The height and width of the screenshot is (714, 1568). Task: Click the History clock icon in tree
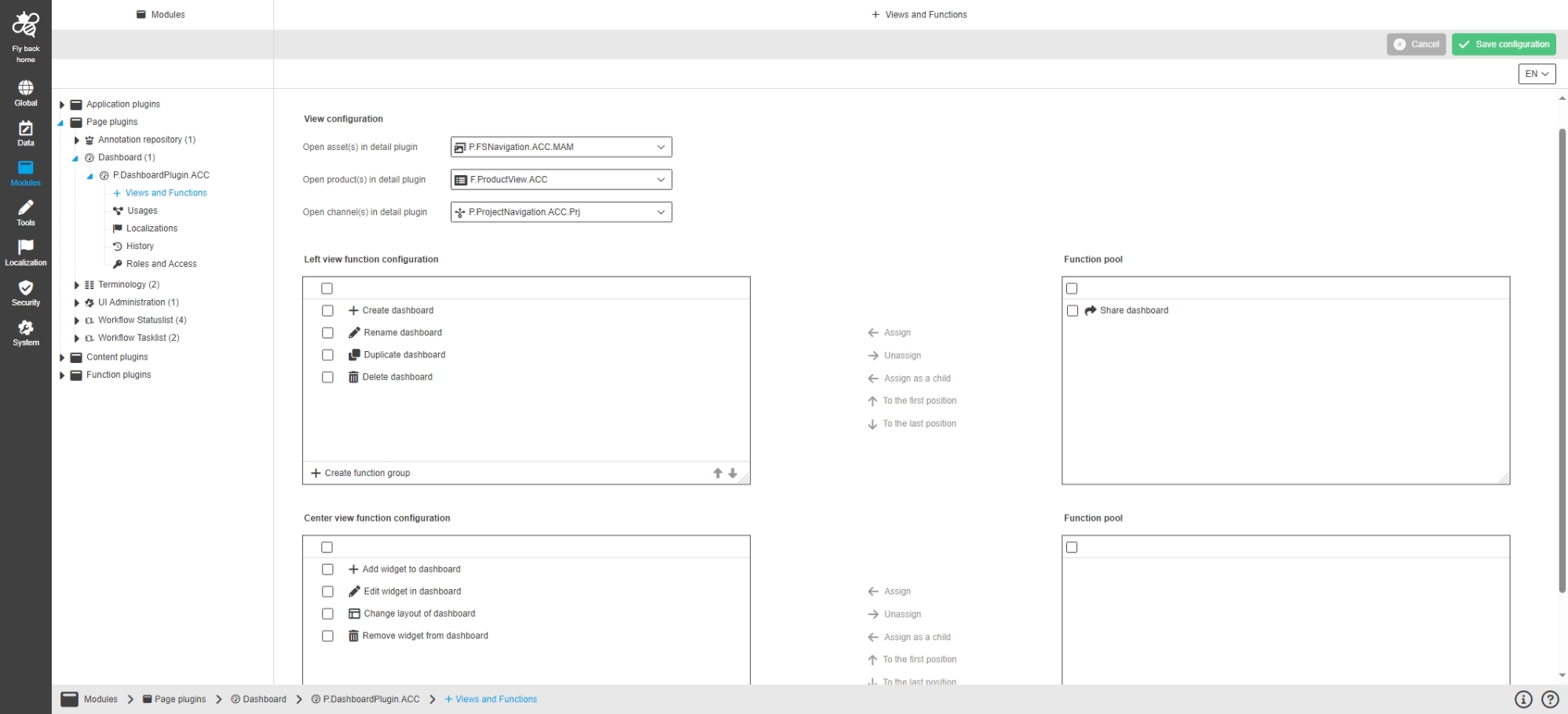[x=118, y=246]
